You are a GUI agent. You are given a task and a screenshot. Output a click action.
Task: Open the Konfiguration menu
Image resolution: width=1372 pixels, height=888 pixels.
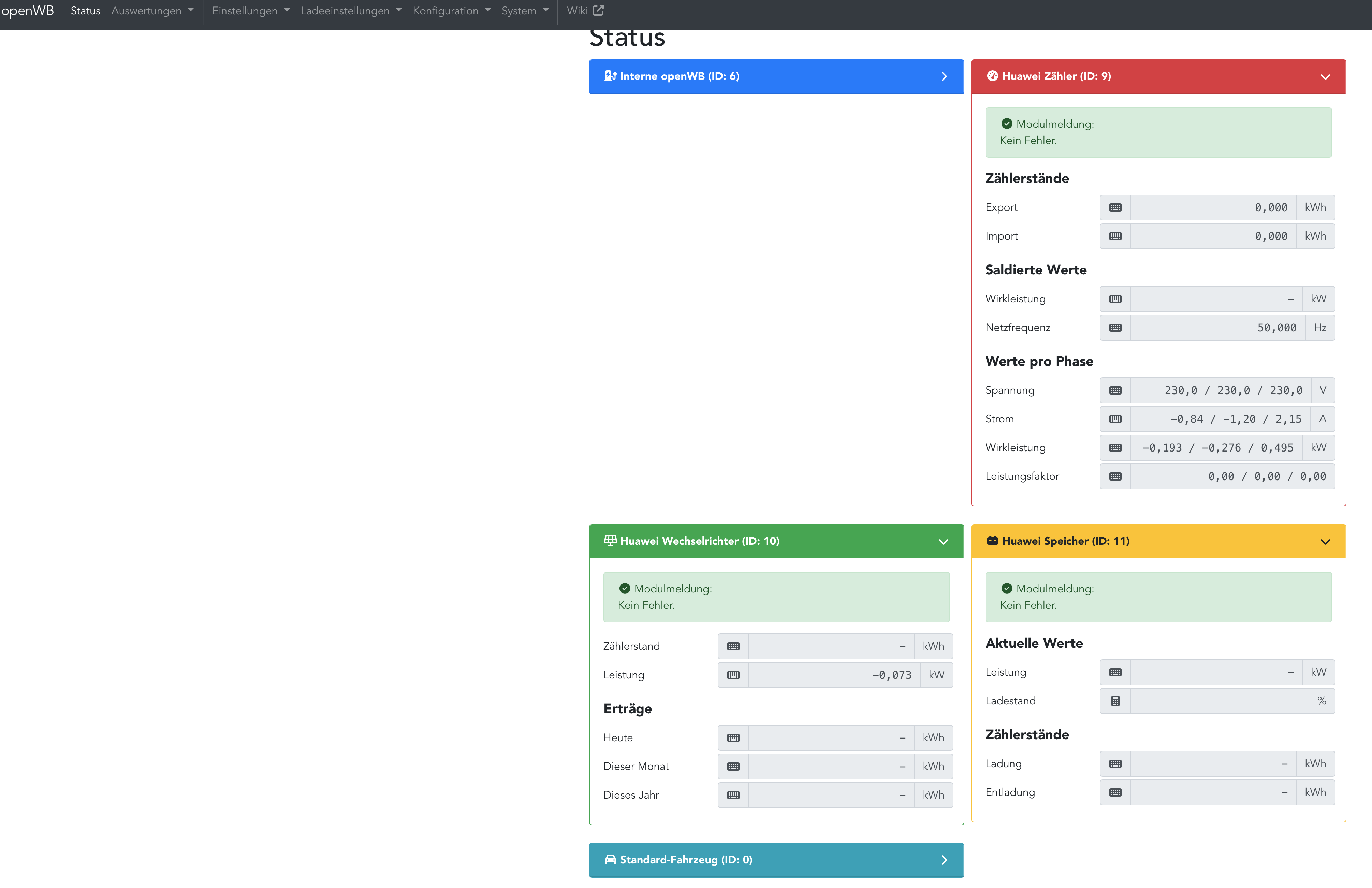(451, 10)
